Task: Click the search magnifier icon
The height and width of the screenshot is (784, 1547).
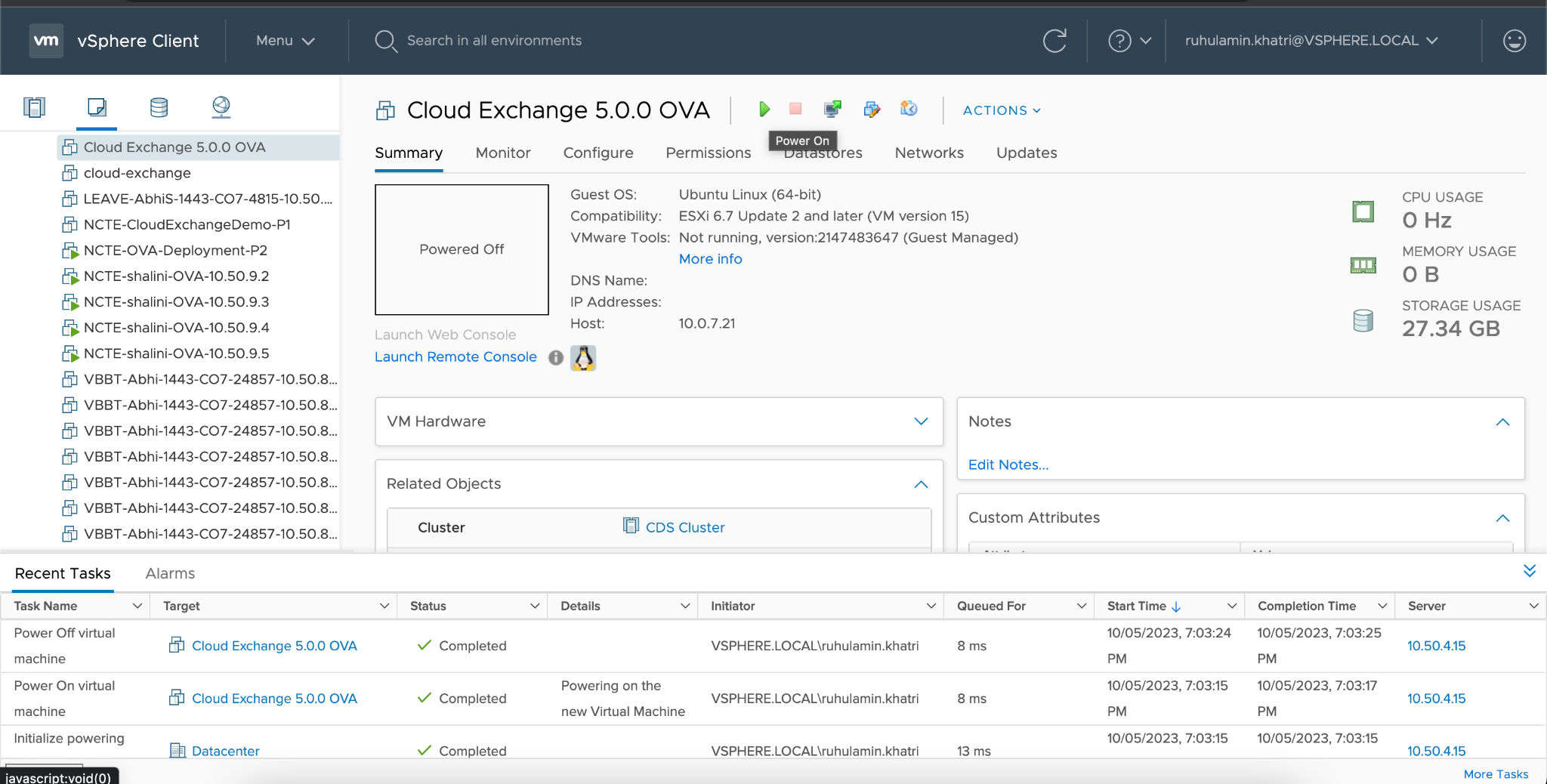Action: [386, 41]
